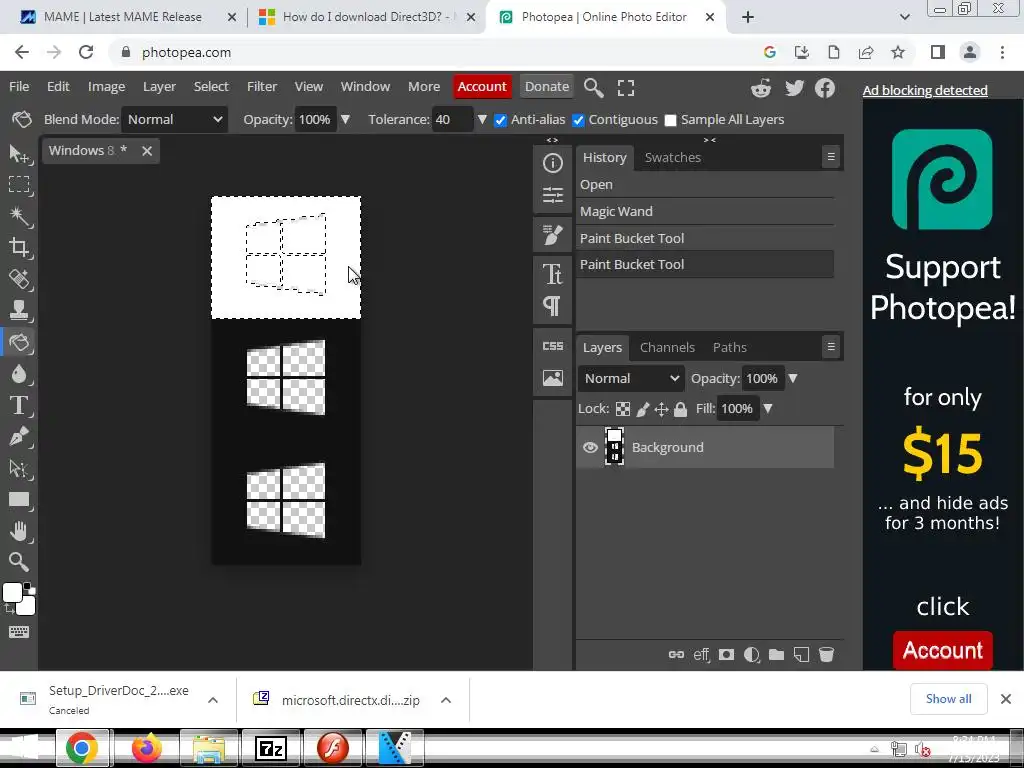Select the Blur droplet tool
The height and width of the screenshot is (768, 1024).
tap(19, 374)
